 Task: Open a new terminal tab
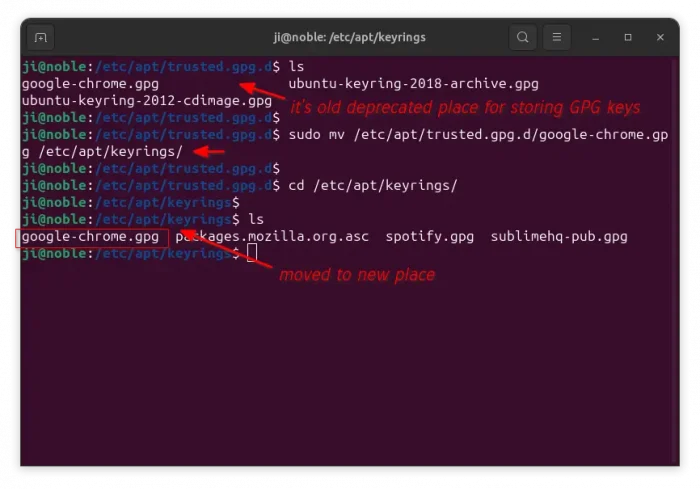(x=41, y=37)
